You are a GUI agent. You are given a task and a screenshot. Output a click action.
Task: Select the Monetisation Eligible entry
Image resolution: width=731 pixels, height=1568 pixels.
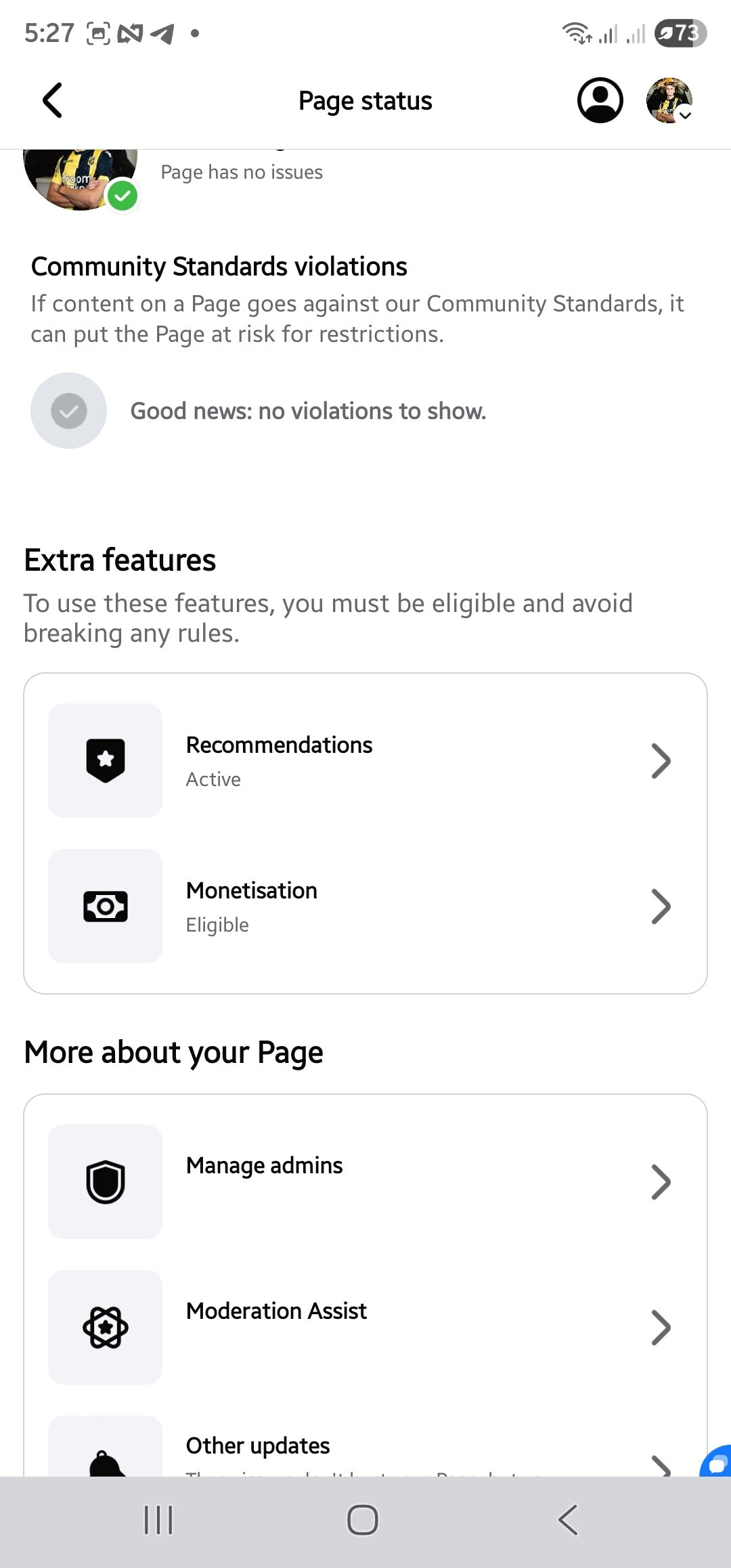point(252,906)
